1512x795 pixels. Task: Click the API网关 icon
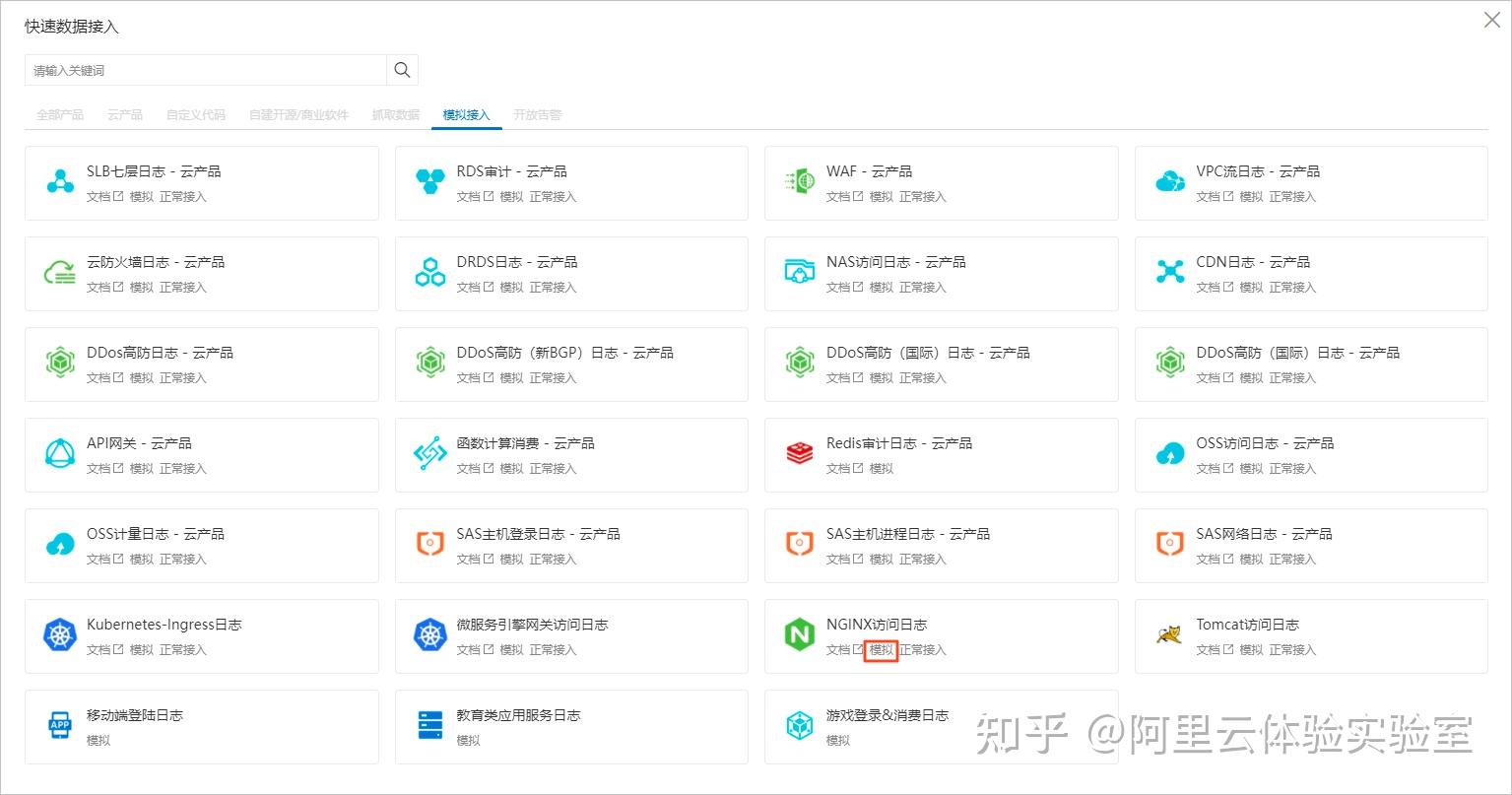[60, 454]
